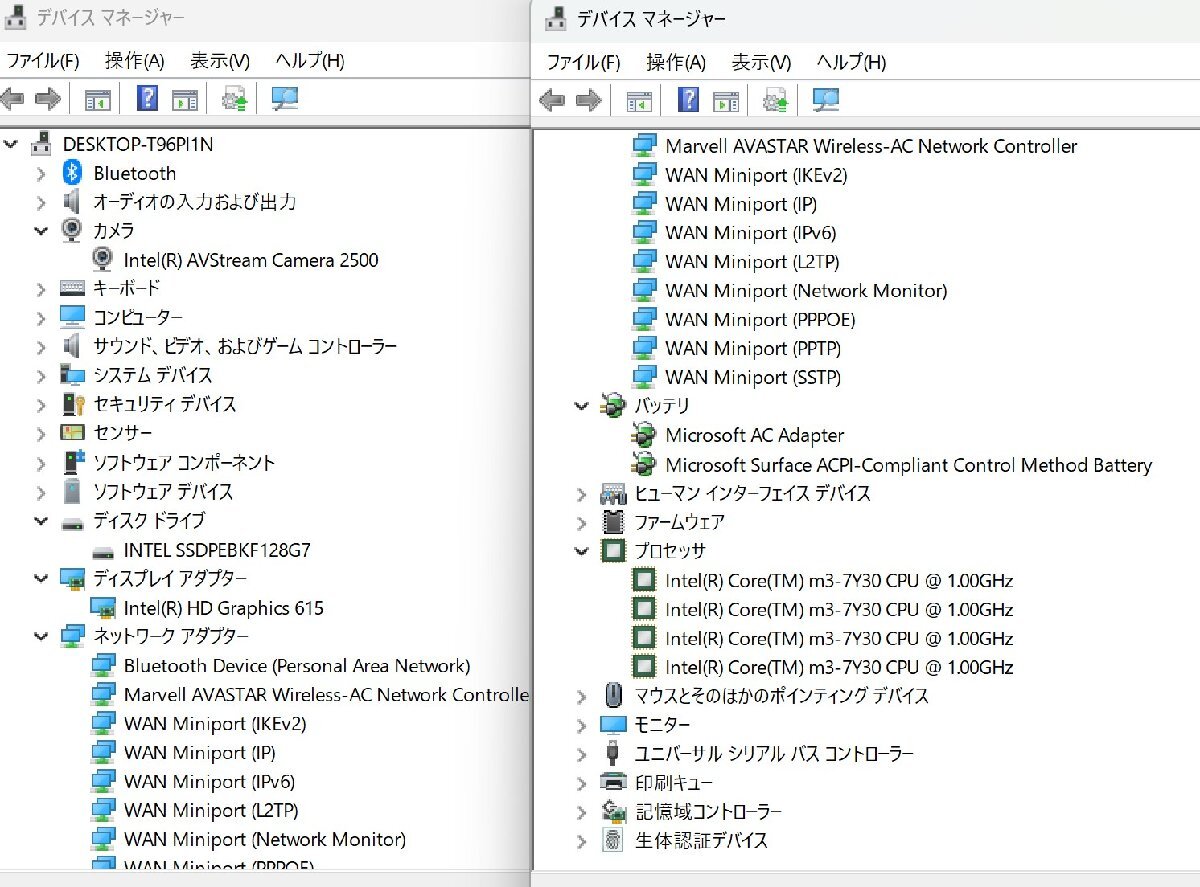
Task: Click Scan for hardware changes in left toolbar
Action: [x=285, y=98]
